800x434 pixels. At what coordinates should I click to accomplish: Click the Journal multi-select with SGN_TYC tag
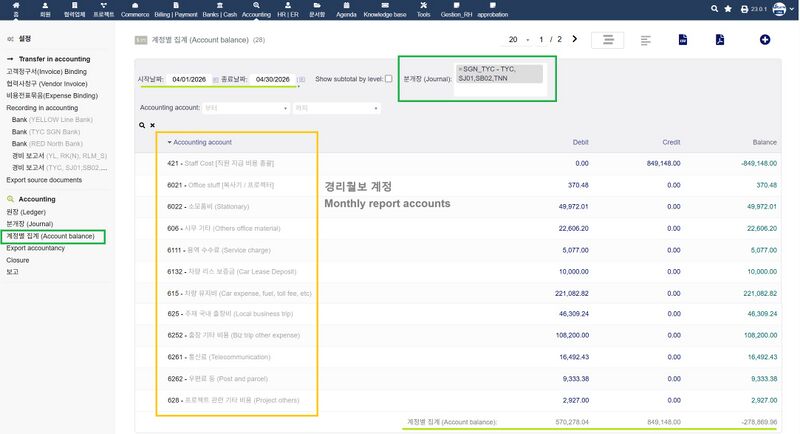(x=500, y=79)
